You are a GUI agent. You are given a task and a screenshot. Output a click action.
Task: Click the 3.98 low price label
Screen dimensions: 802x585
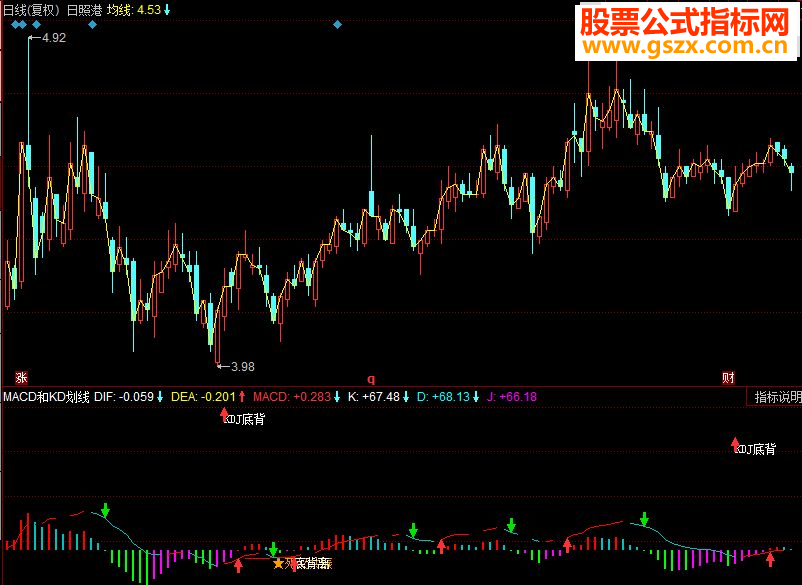[x=242, y=367]
